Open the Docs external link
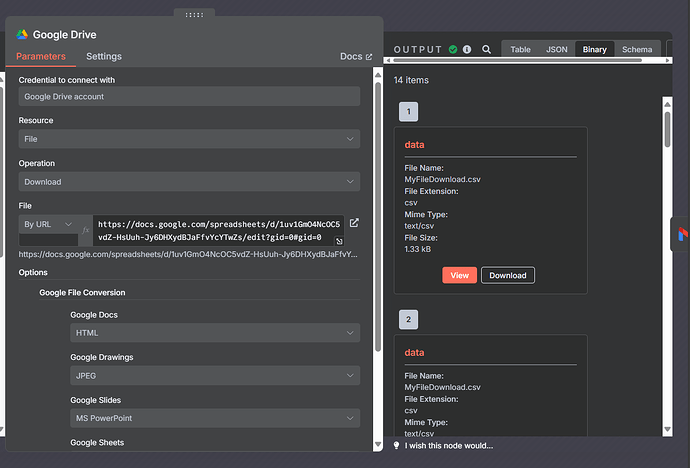 click(356, 56)
